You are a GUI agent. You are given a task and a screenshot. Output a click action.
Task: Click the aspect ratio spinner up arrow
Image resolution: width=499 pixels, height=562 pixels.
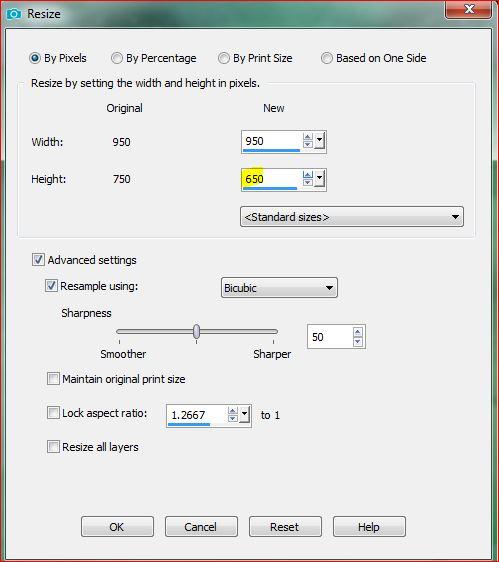pos(233,411)
